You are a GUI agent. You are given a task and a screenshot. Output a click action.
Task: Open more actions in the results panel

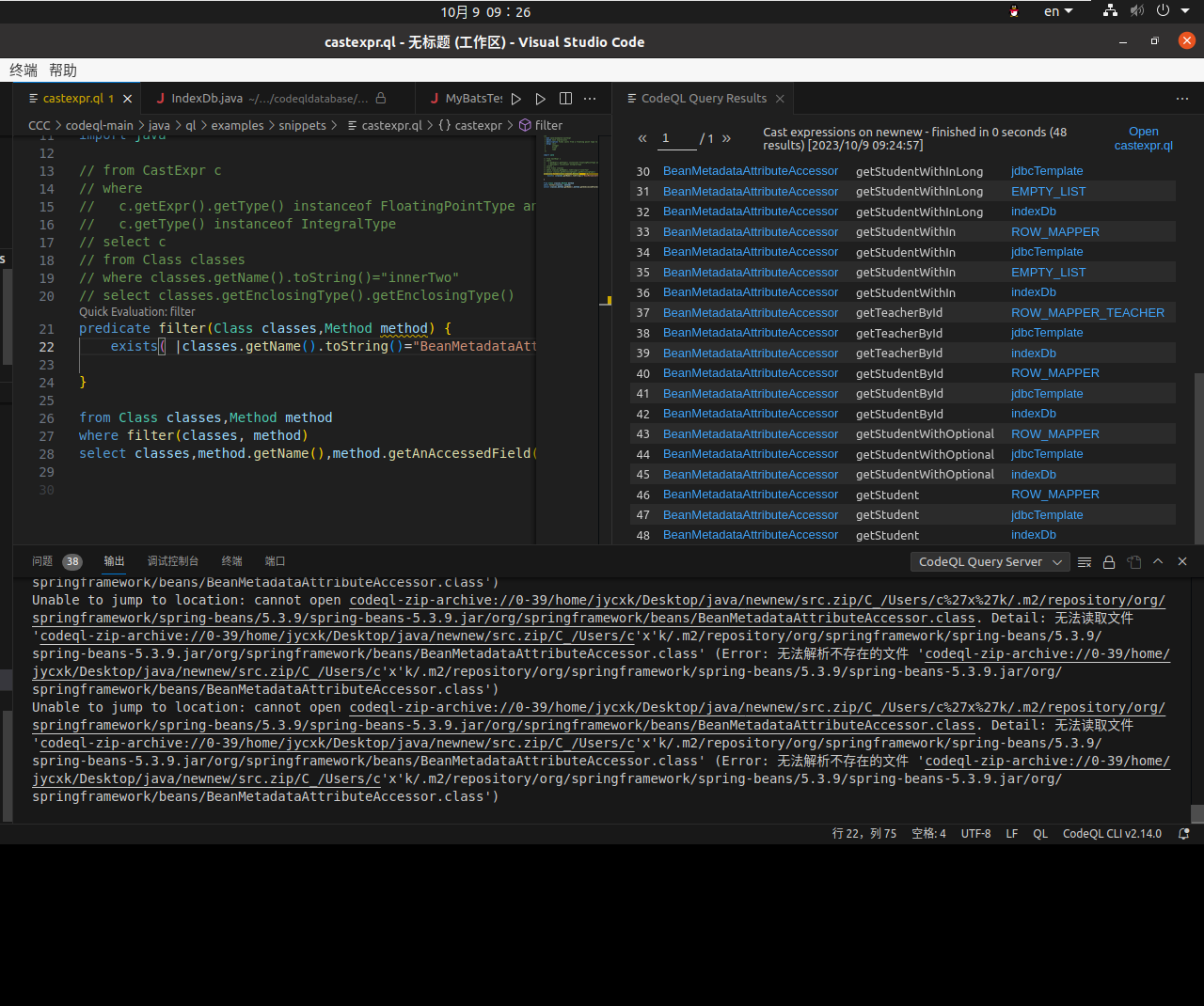click(x=1182, y=99)
